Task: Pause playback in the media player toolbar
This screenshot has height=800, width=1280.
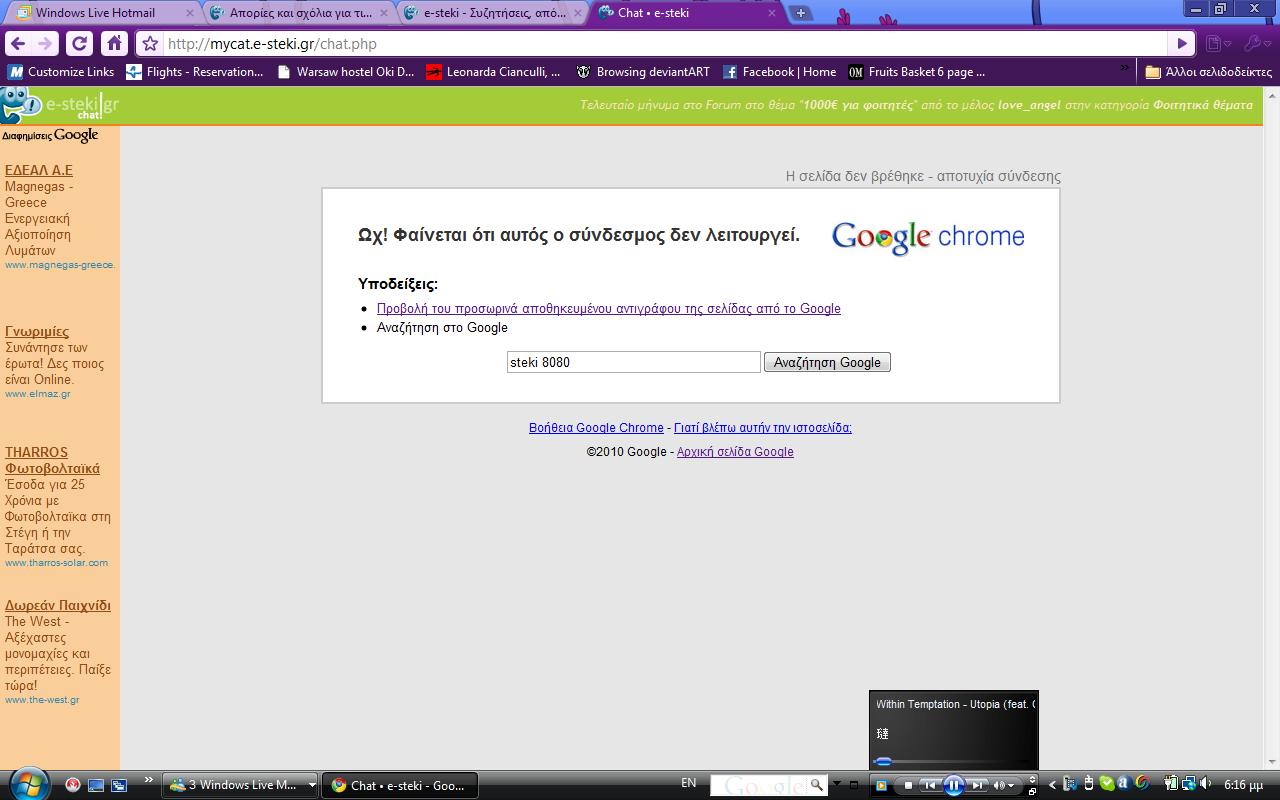Action: pyautogui.click(x=953, y=785)
